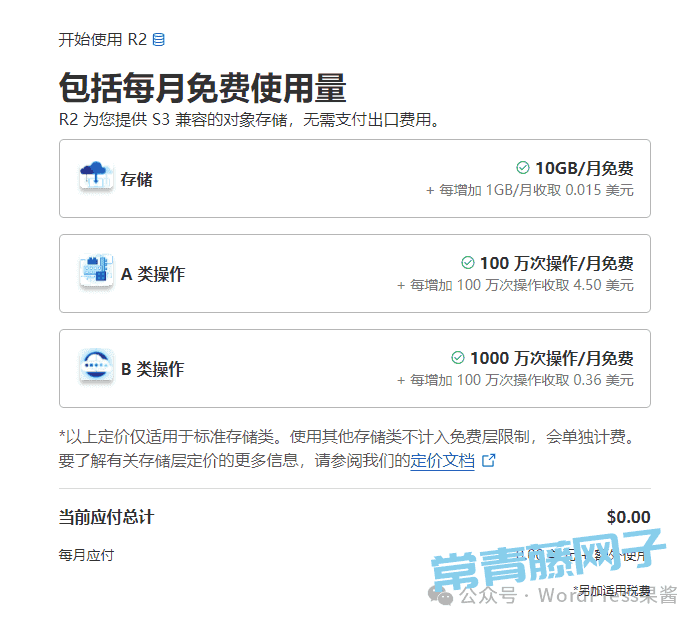Click the $0.00 total amount
This screenshot has width=700, height=623.
[x=628, y=517]
